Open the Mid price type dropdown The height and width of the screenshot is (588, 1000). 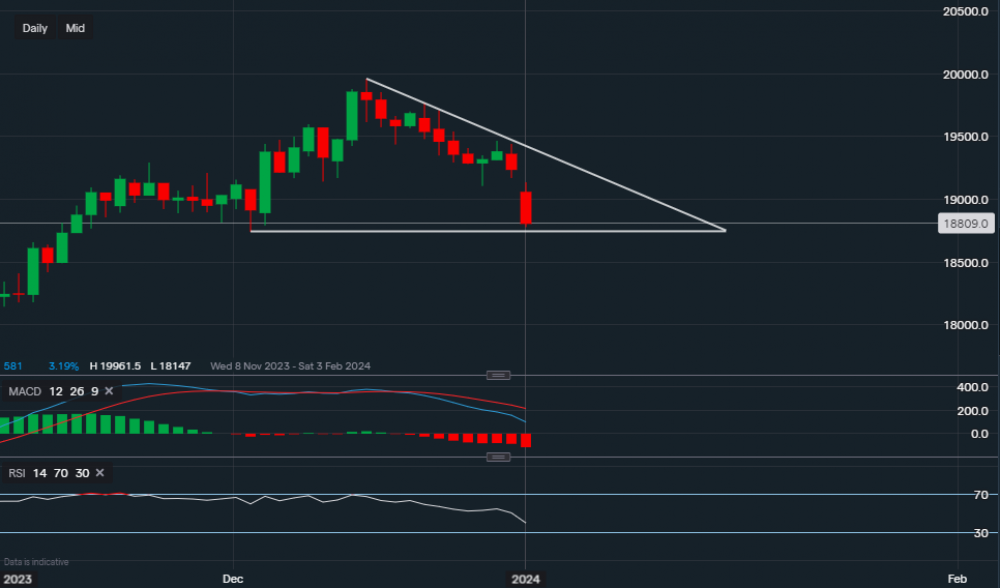click(x=75, y=28)
